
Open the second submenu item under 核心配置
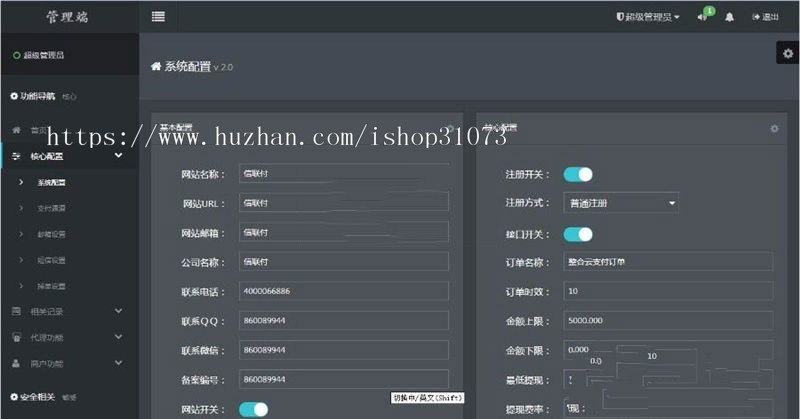(x=51, y=208)
